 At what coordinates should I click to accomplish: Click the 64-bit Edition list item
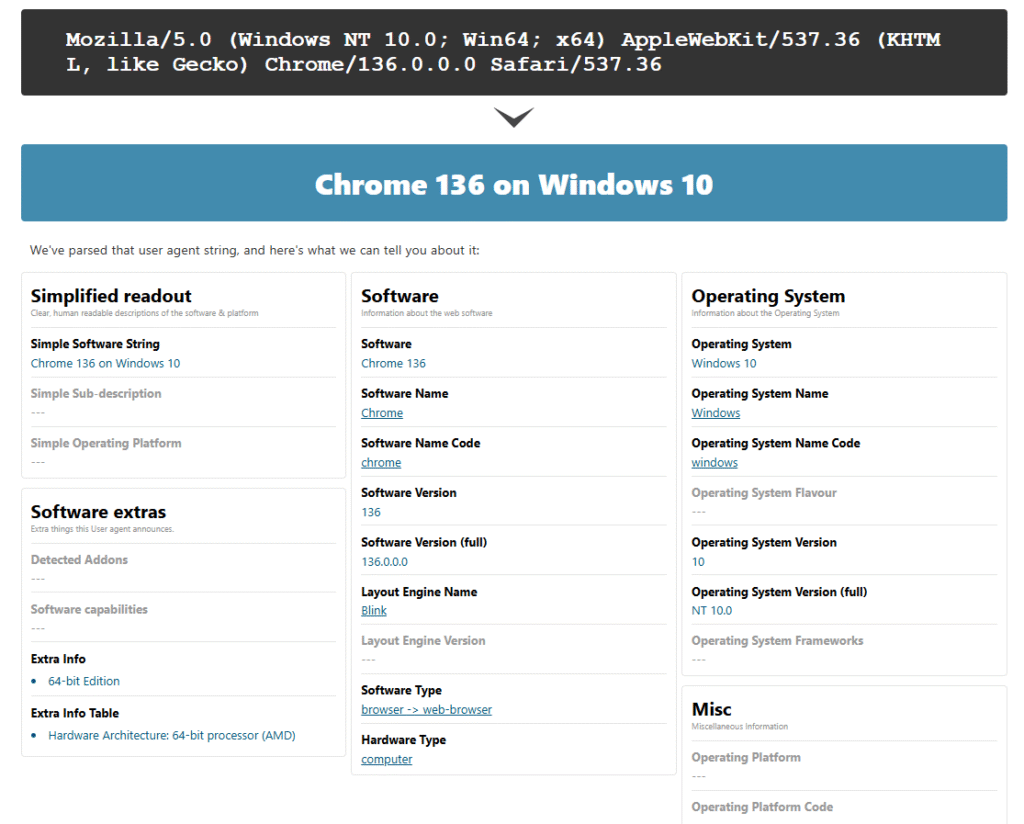(84, 681)
